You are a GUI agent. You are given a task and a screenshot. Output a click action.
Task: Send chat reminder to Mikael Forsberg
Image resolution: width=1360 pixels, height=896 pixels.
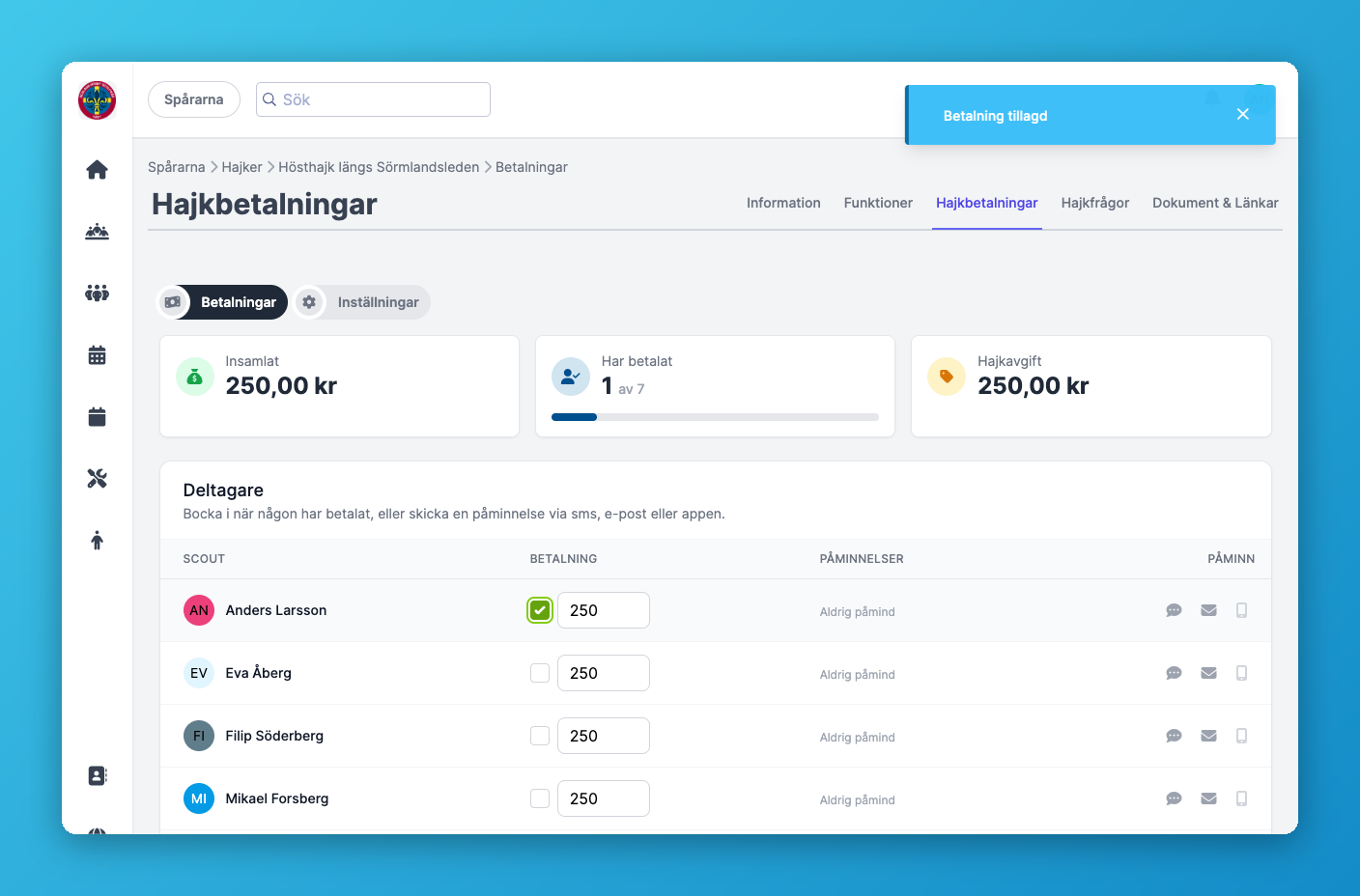pyautogui.click(x=1174, y=798)
